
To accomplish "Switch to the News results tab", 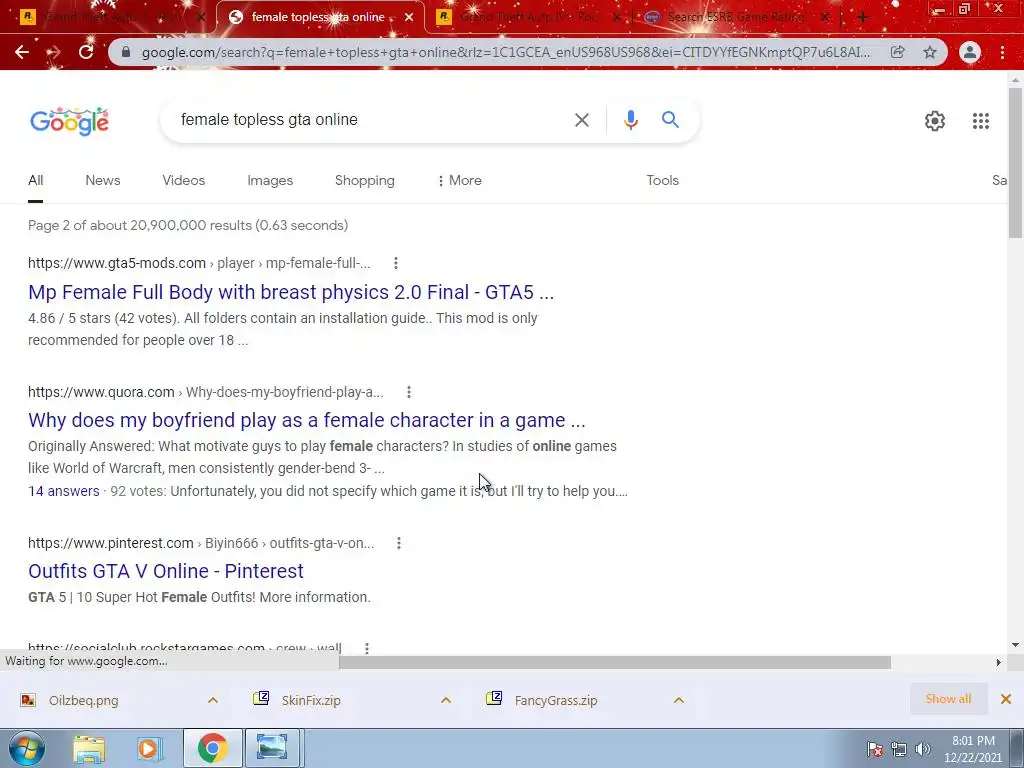I will click(103, 180).
